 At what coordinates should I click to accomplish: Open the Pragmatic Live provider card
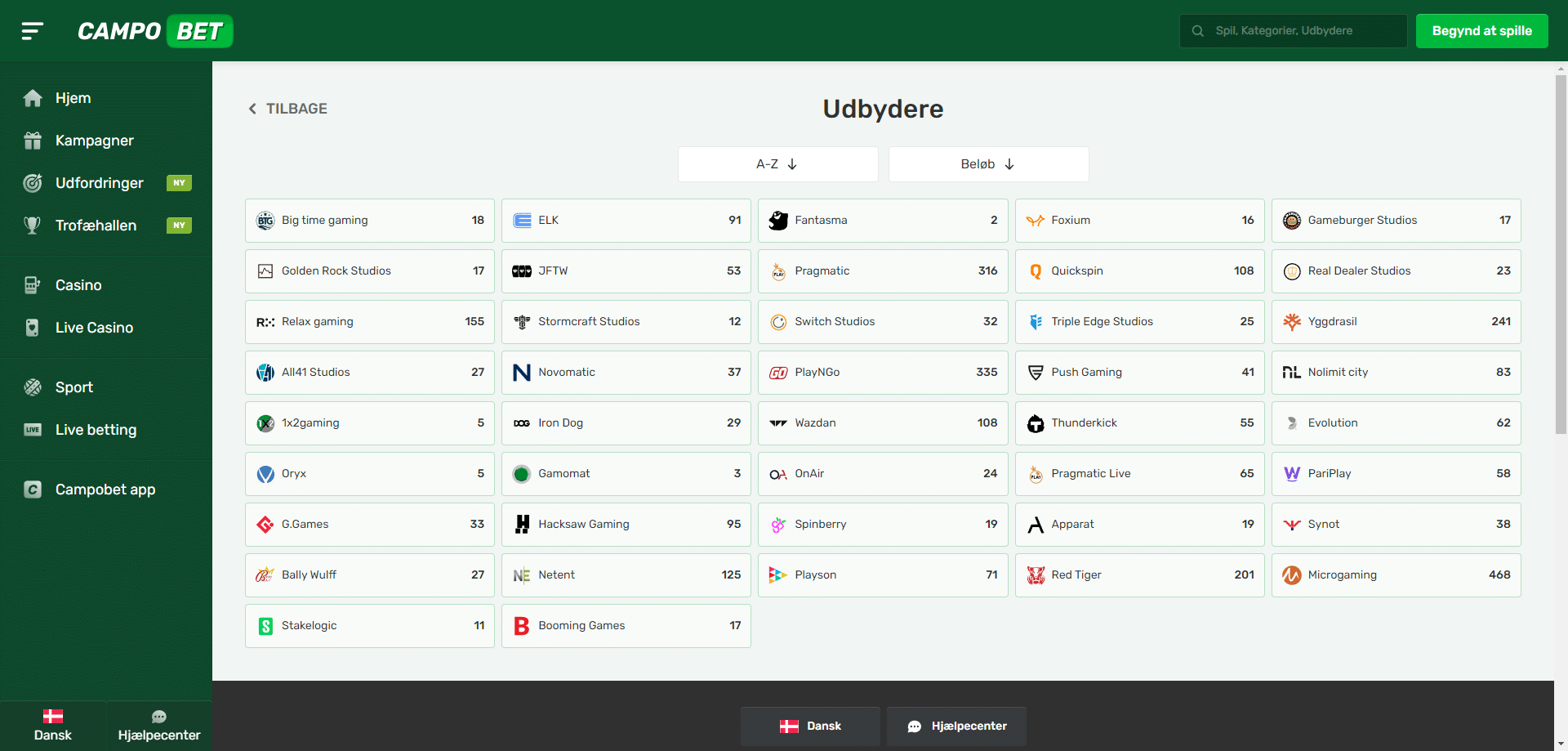[x=1140, y=474]
